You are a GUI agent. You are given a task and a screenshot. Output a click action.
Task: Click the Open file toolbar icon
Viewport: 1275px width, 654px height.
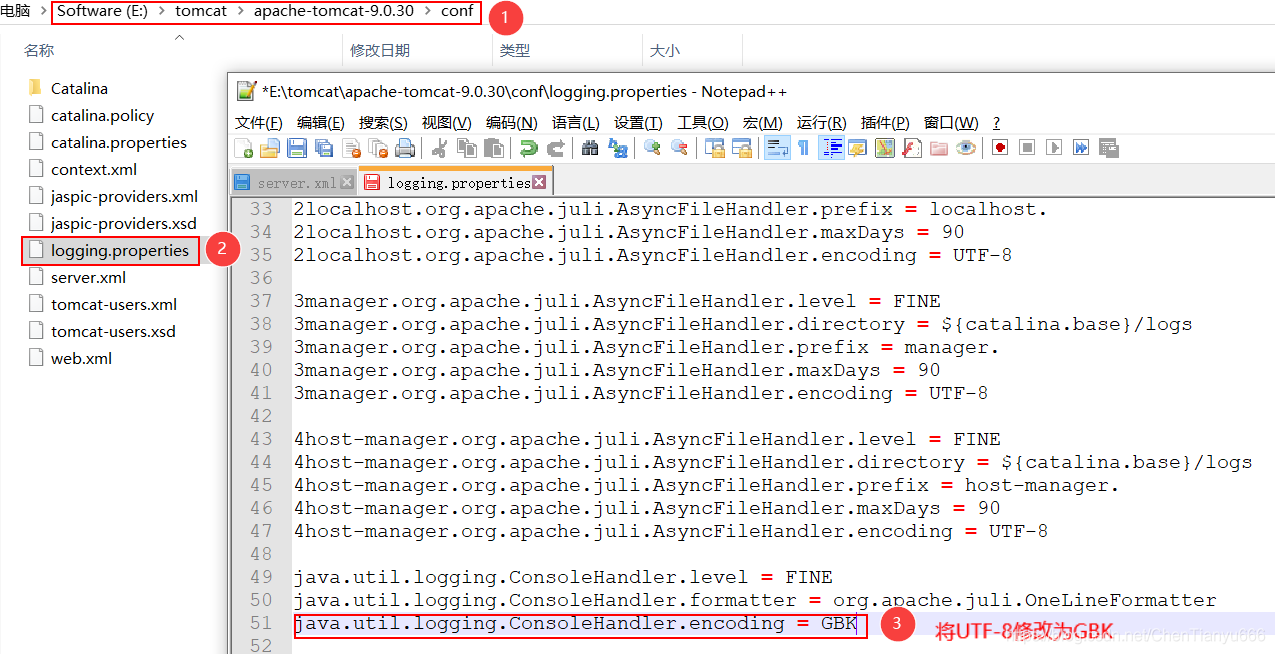pos(269,148)
